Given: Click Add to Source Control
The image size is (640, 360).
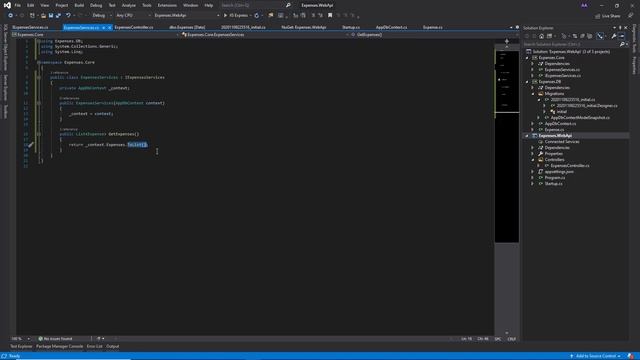Looking at the screenshot, I should (596, 356).
